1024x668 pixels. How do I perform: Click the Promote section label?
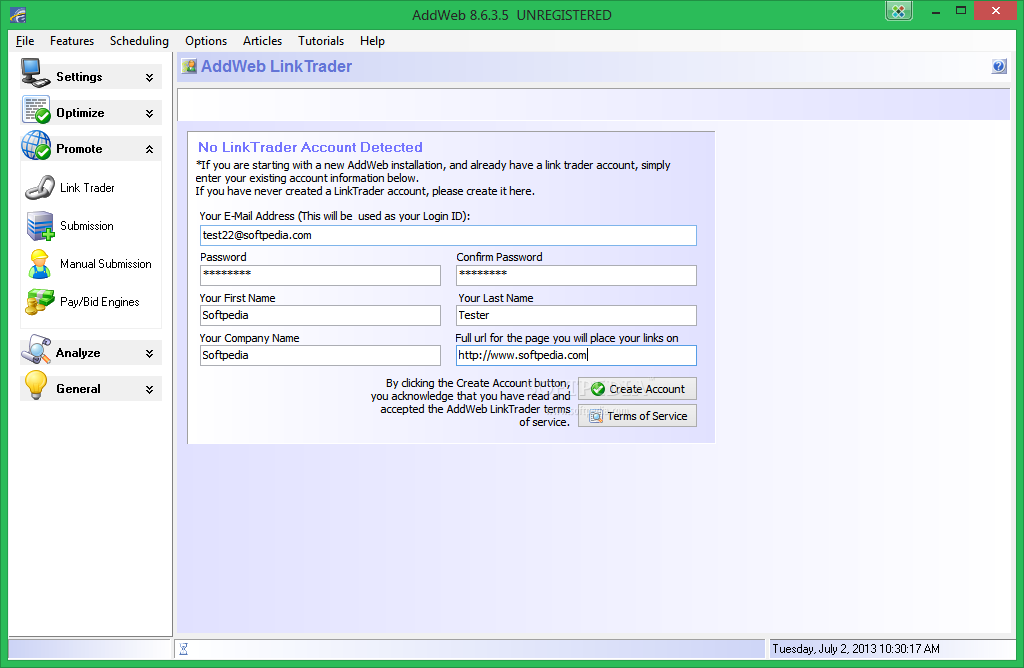coord(79,149)
